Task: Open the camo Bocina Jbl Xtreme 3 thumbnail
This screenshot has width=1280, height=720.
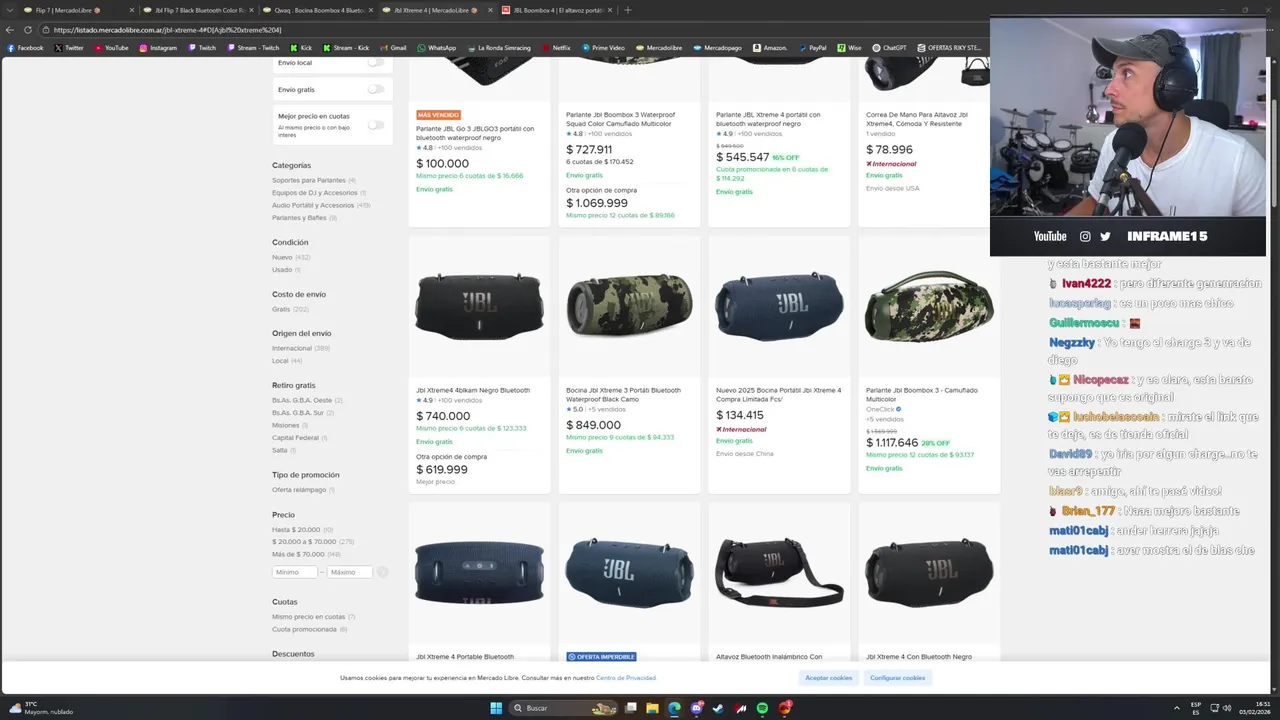Action: pyautogui.click(x=629, y=306)
